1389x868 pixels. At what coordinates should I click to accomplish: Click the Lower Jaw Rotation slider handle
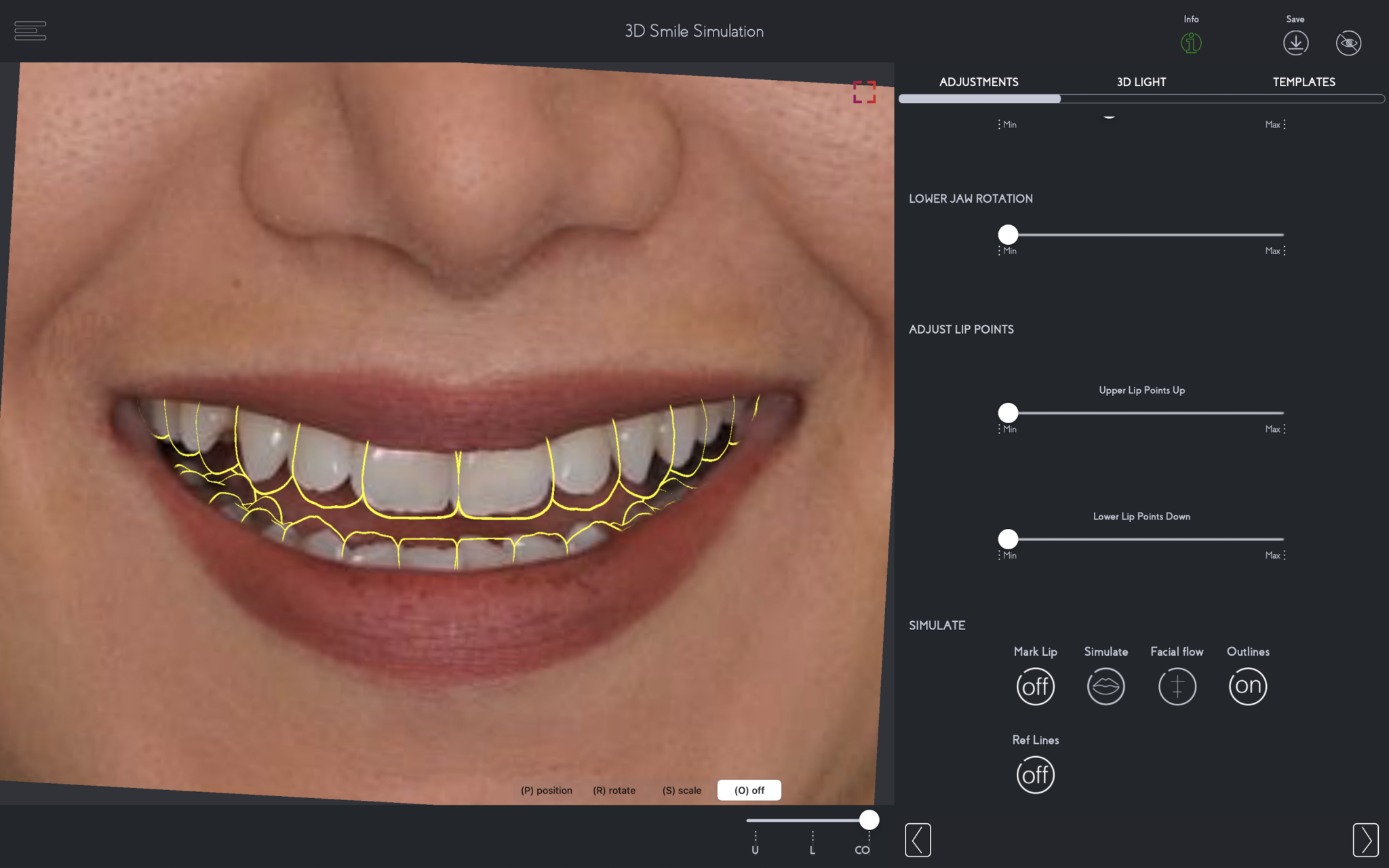tap(1007, 235)
